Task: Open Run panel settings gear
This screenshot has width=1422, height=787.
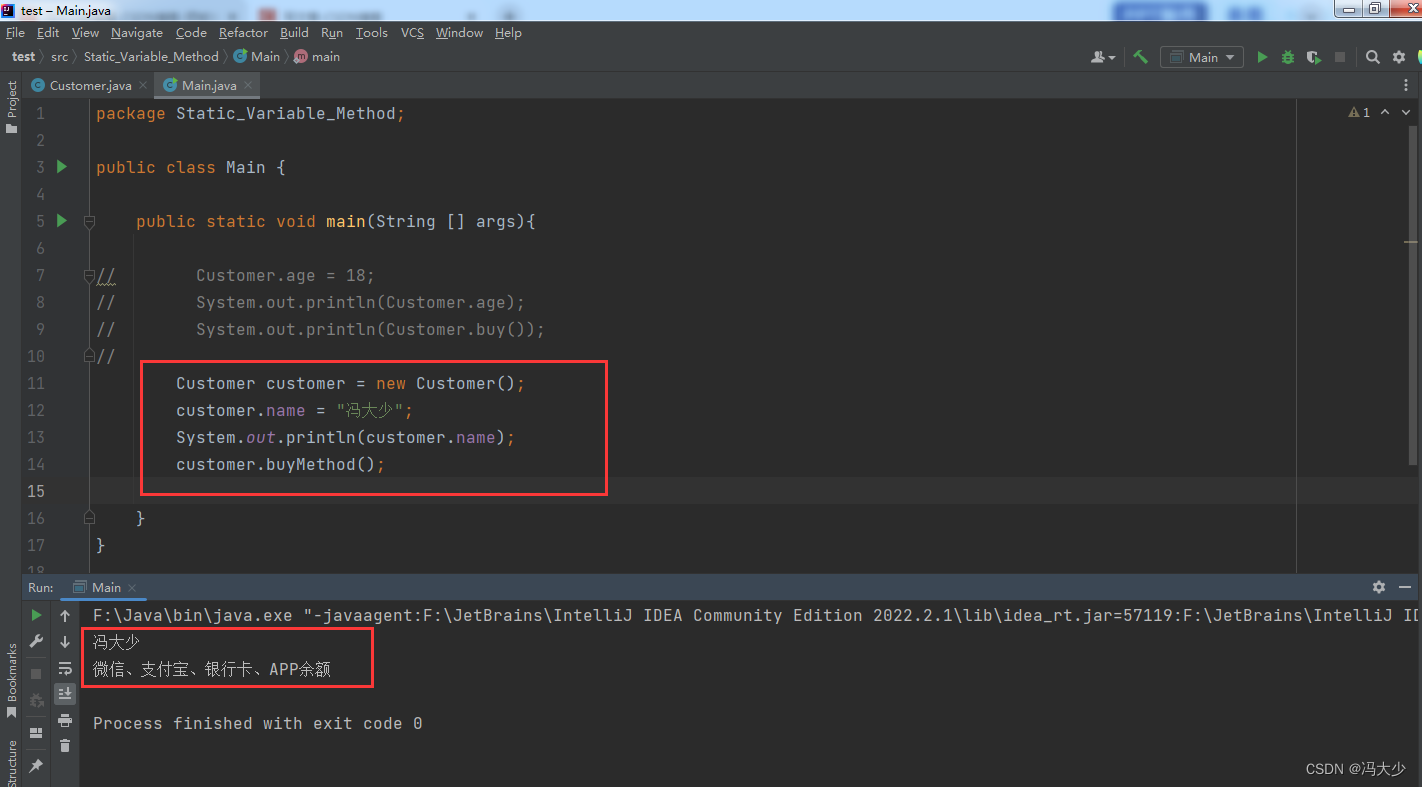Action: [x=1379, y=587]
